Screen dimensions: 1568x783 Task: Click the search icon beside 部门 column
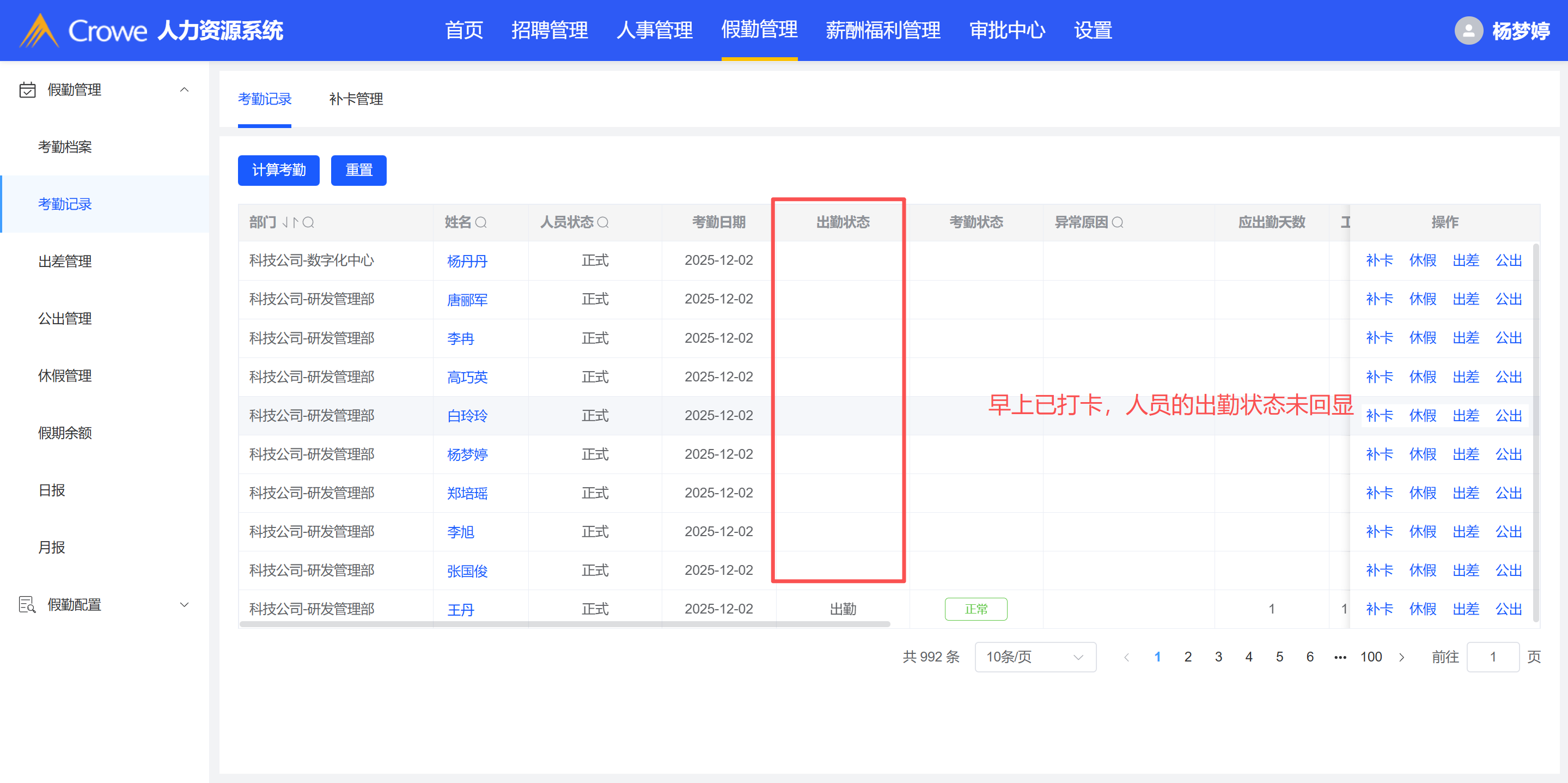click(x=308, y=222)
